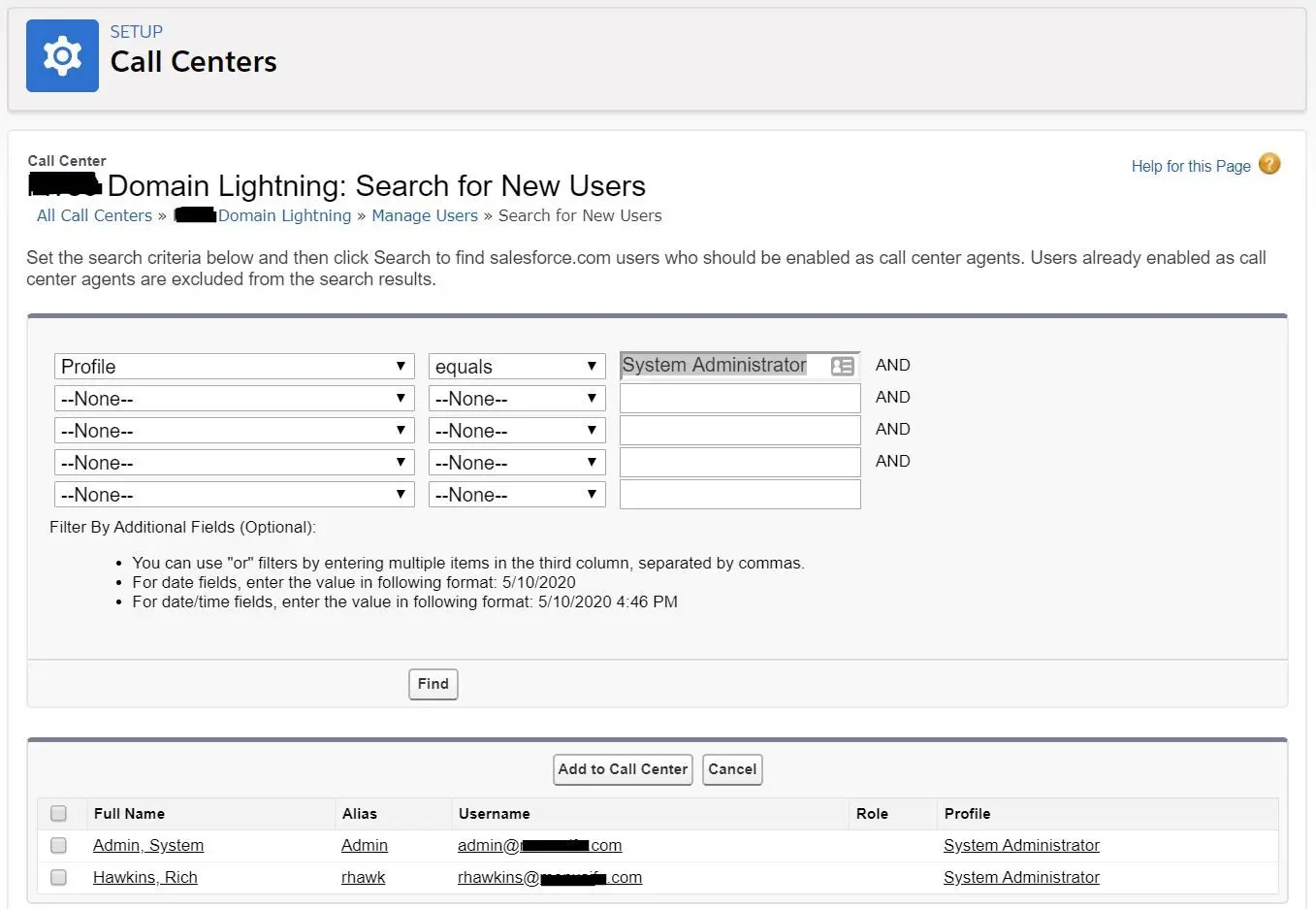Click the third row filter value field
Image resolution: width=1316 pixels, height=909 pixels.
pos(740,430)
